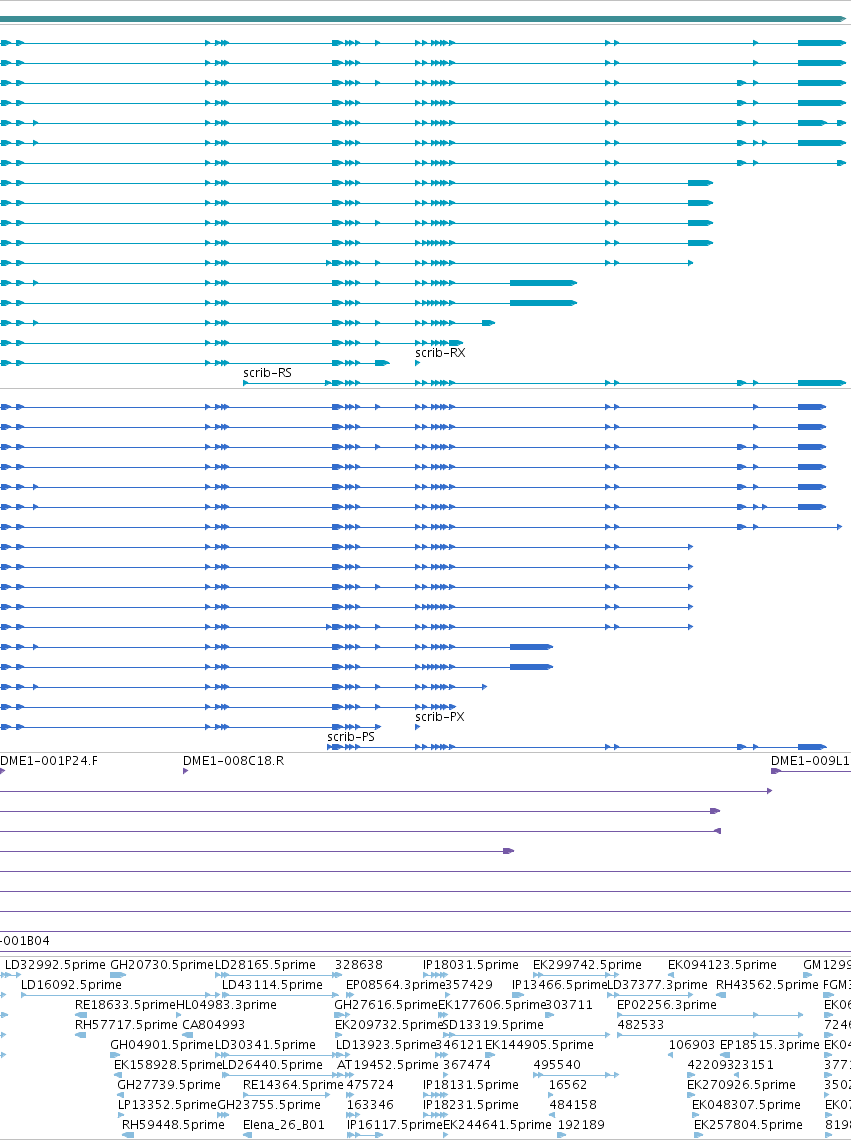Screen dimensions: 851x1140
Task: Select EST label 495540
Action: tap(557, 1064)
